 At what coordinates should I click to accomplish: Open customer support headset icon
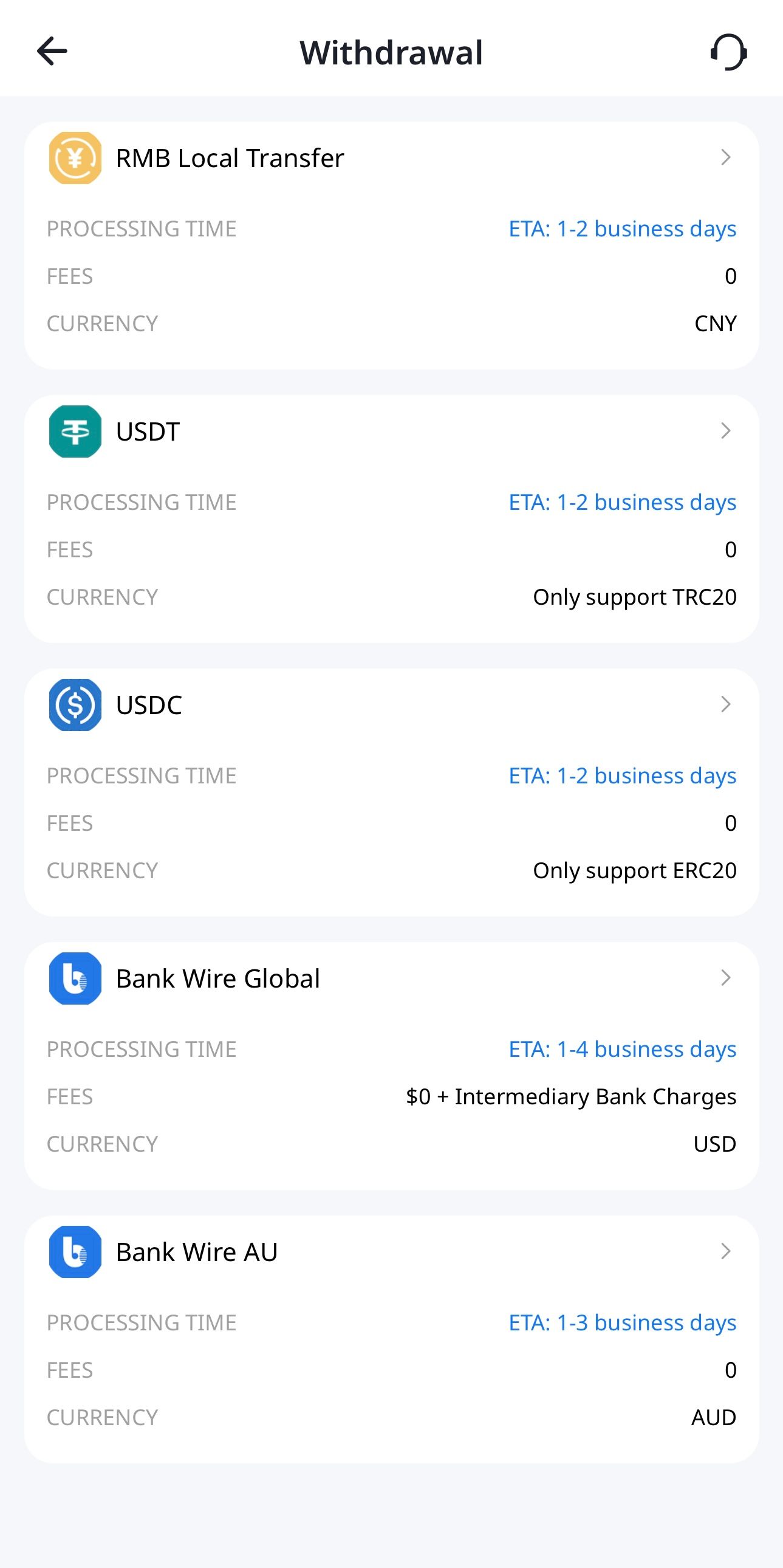coord(728,52)
